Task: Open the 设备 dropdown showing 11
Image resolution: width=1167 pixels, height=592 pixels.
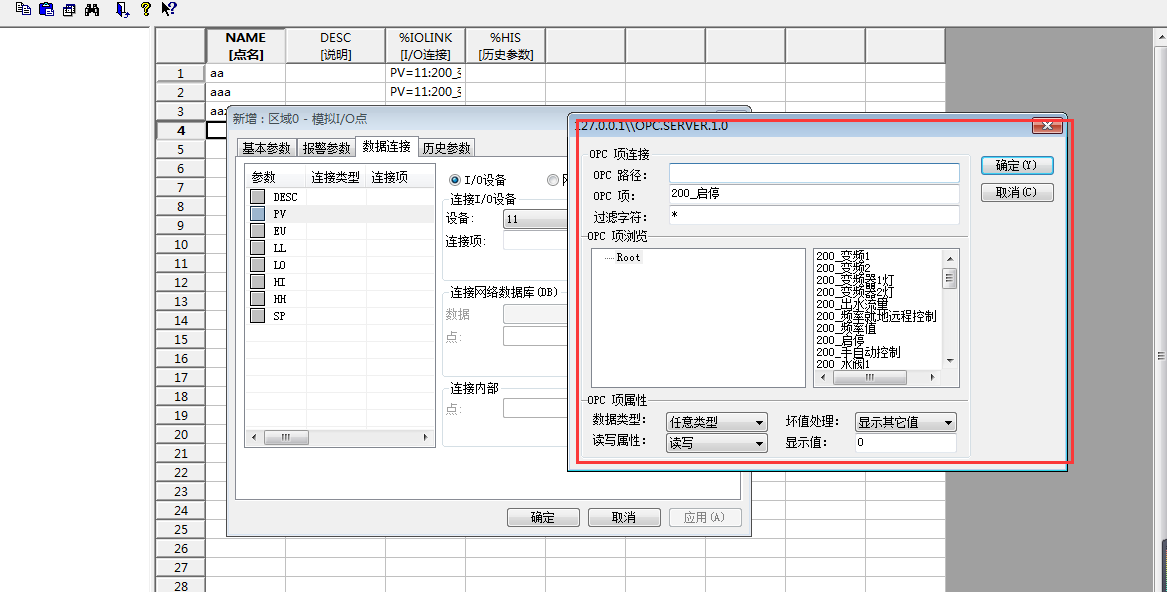Action: click(536, 219)
